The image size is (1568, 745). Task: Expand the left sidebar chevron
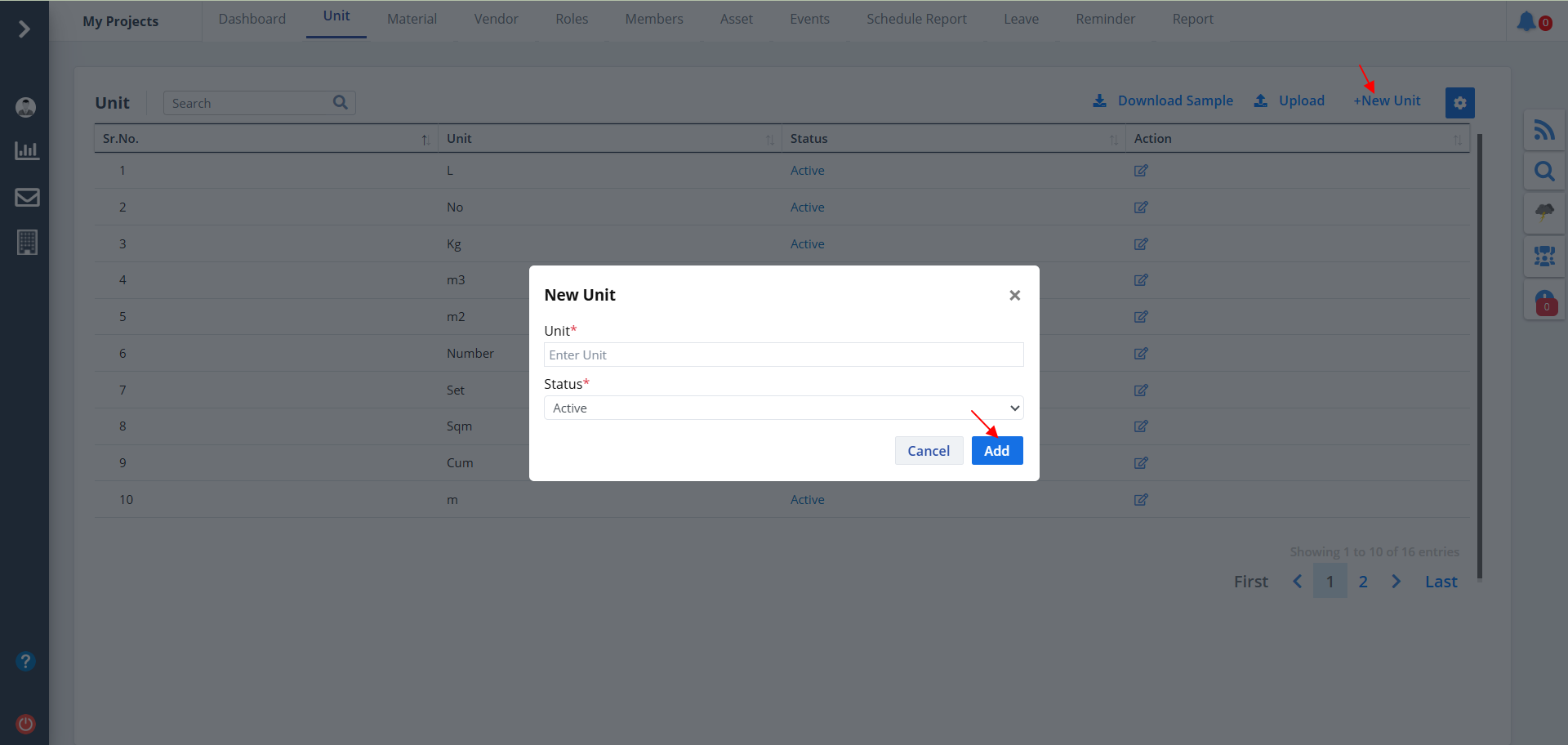pyautogui.click(x=24, y=29)
